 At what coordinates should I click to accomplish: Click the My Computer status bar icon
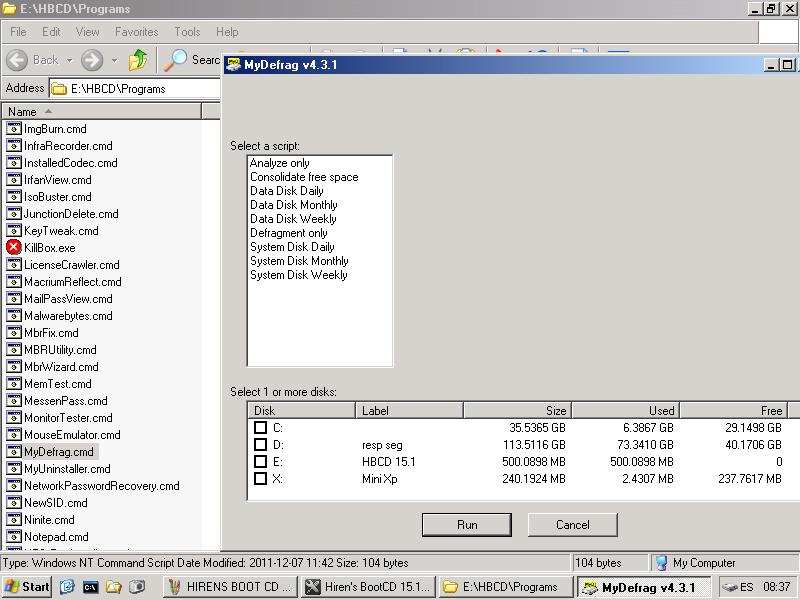click(x=661, y=563)
